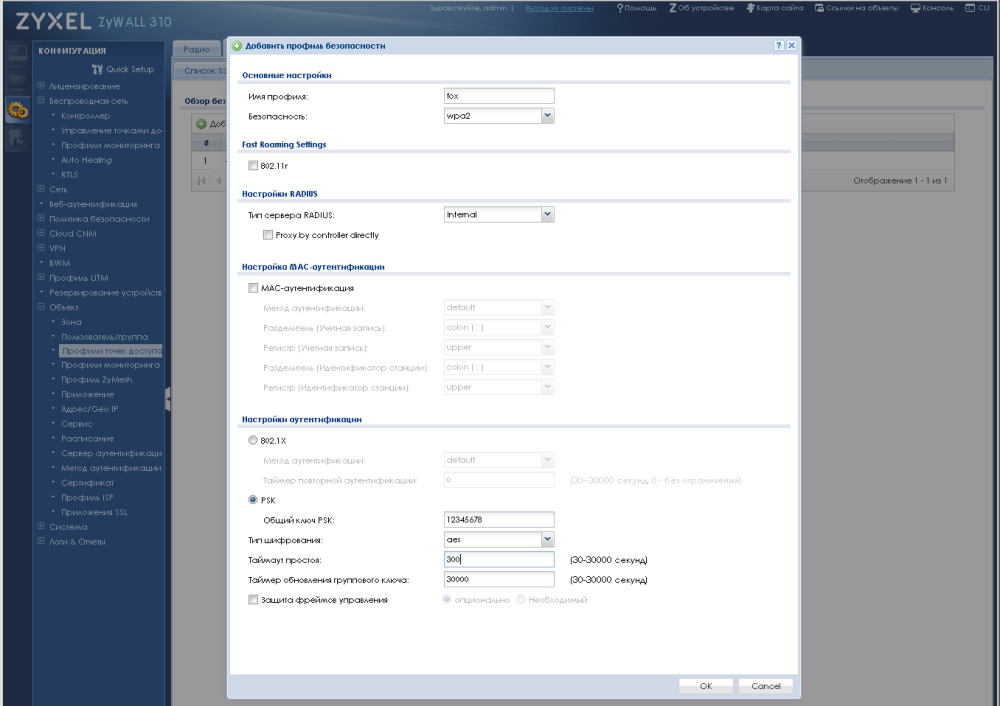Image resolution: width=1000 pixels, height=706 pixels.
Task: Click the idle timeout field showing 300
Action: (499, 559)
